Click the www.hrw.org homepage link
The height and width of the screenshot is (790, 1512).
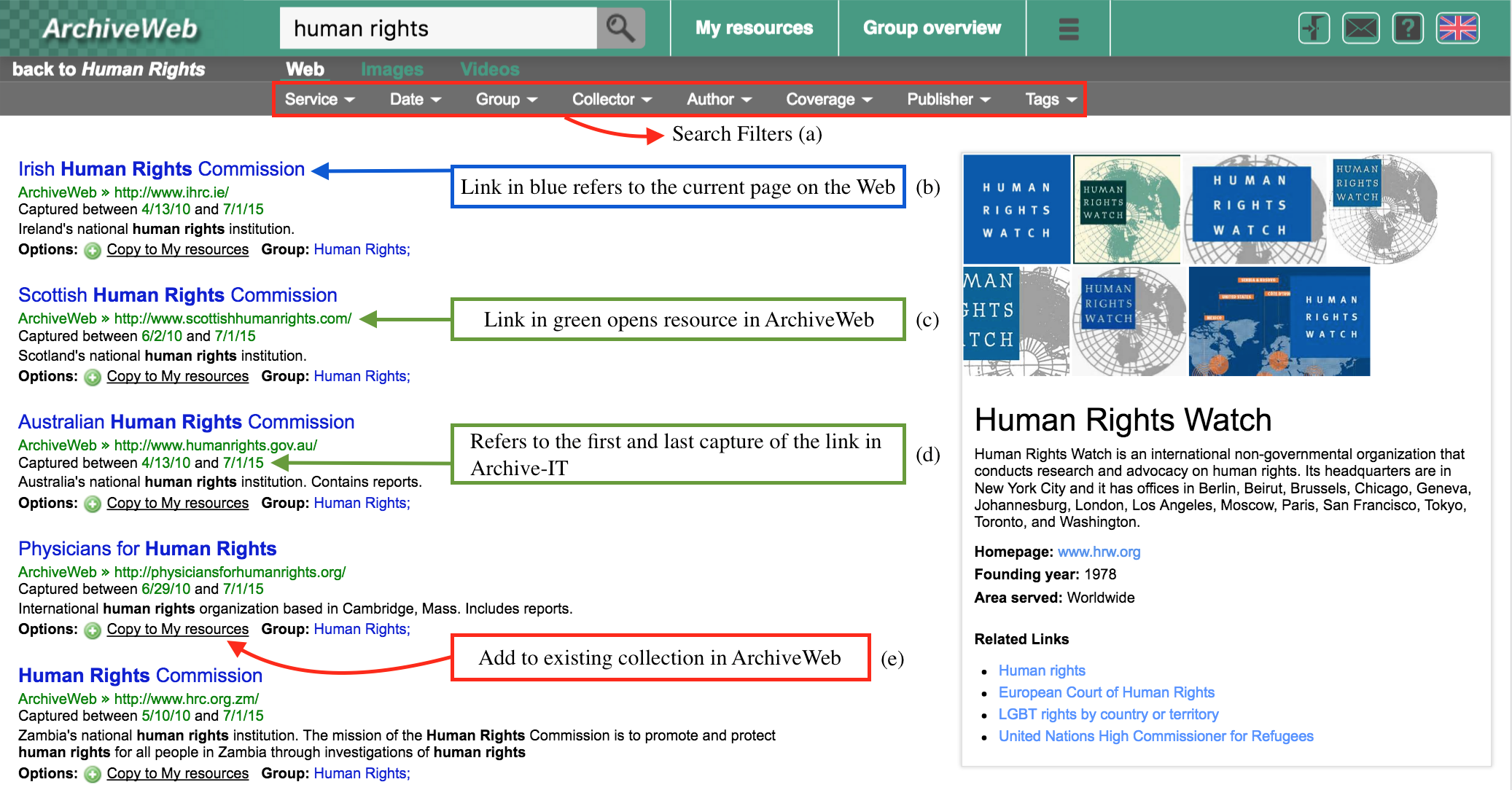tap(1099, 552)
